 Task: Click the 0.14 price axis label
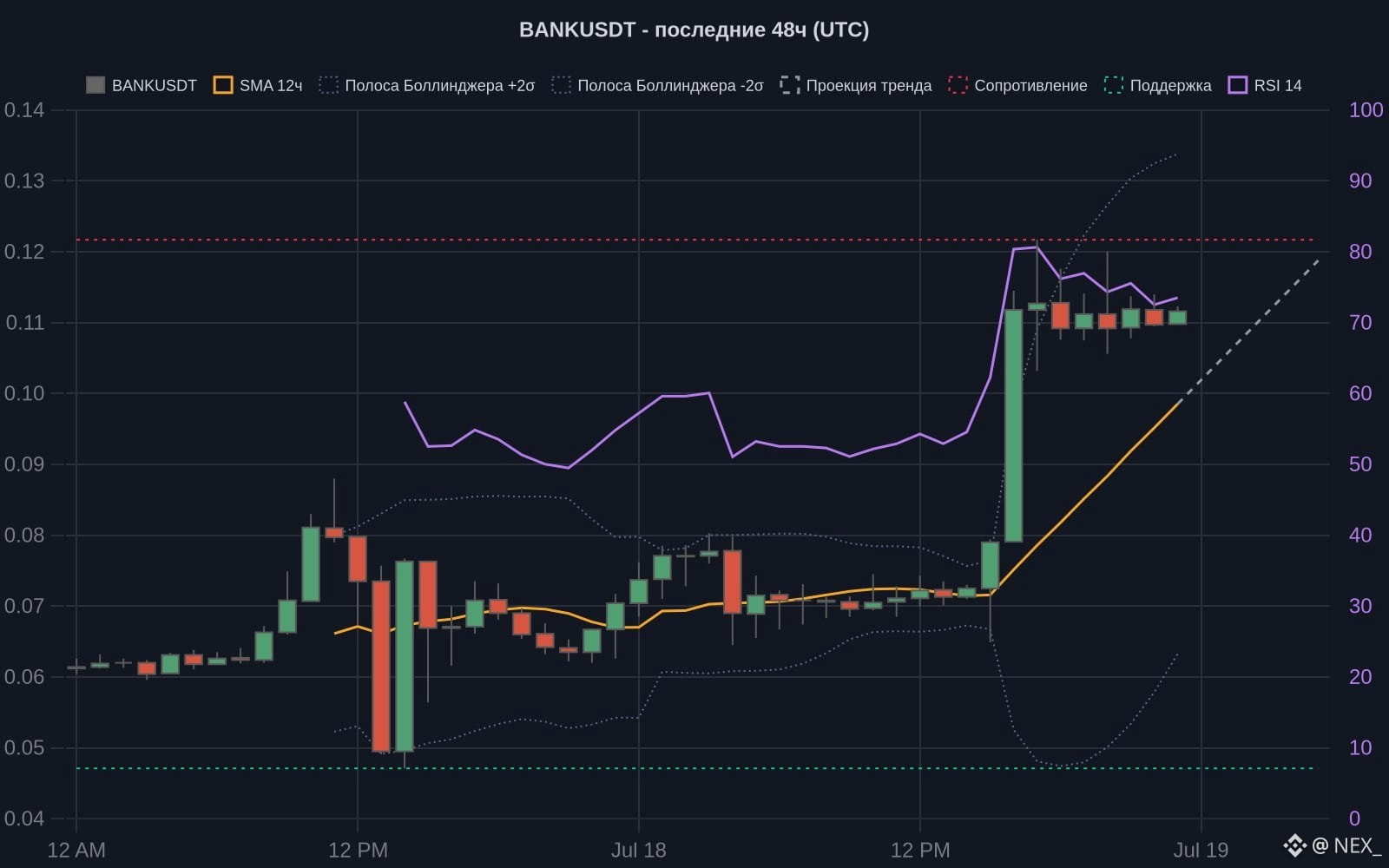pyautogui.click(x=24, y=110)
